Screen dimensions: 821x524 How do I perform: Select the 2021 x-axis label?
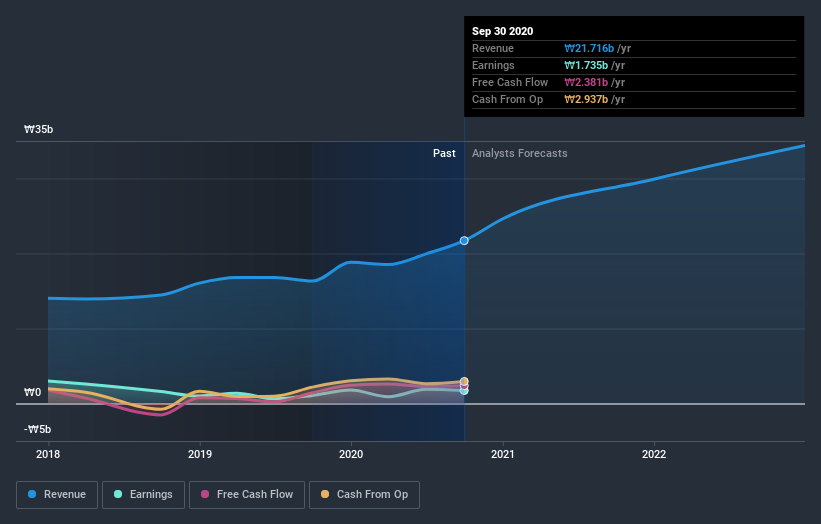pyautogui.click(x=503, y=454)
